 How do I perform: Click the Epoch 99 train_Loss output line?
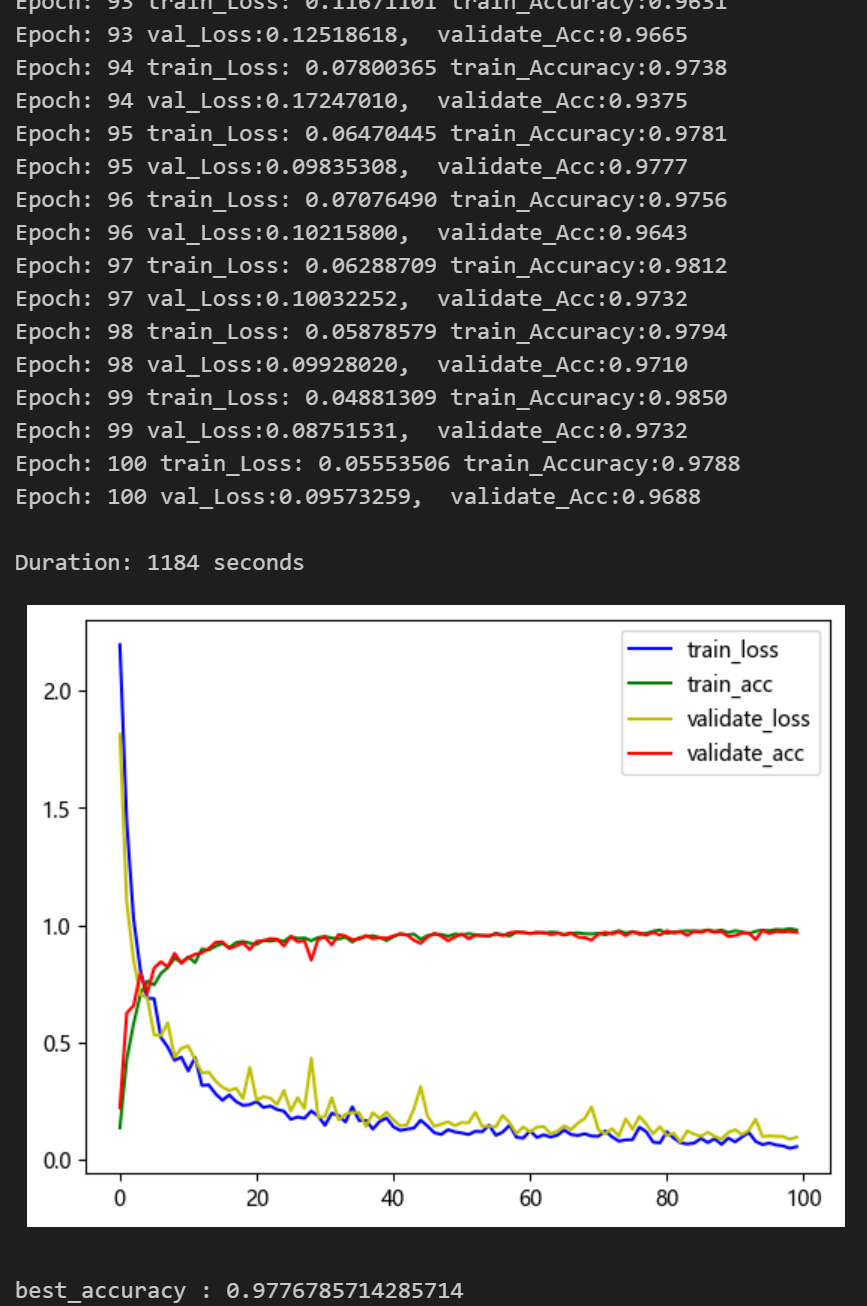[x=371, y=398]
